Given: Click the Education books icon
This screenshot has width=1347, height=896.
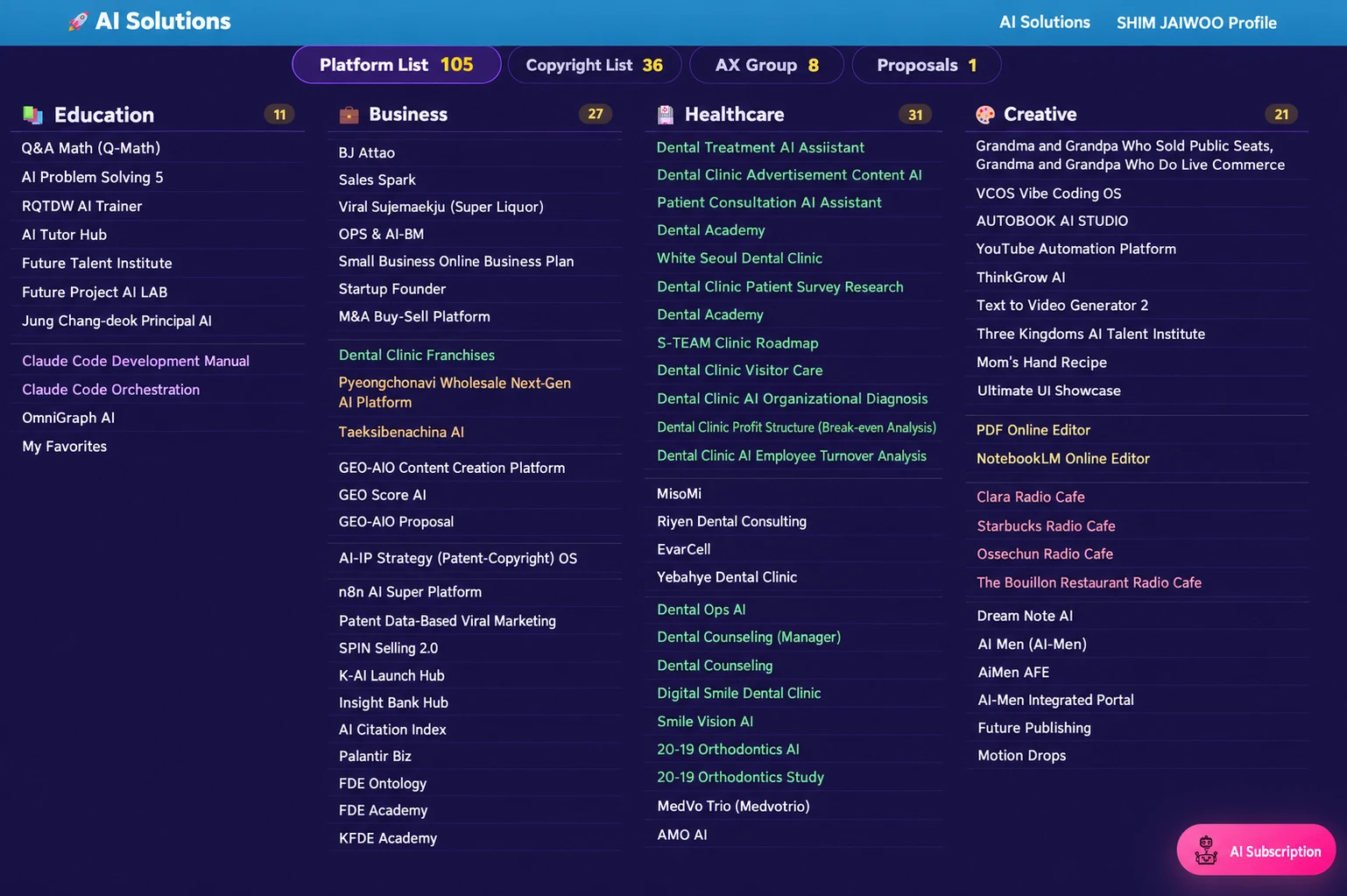Looking at the screenshot, I should point(33,115).
